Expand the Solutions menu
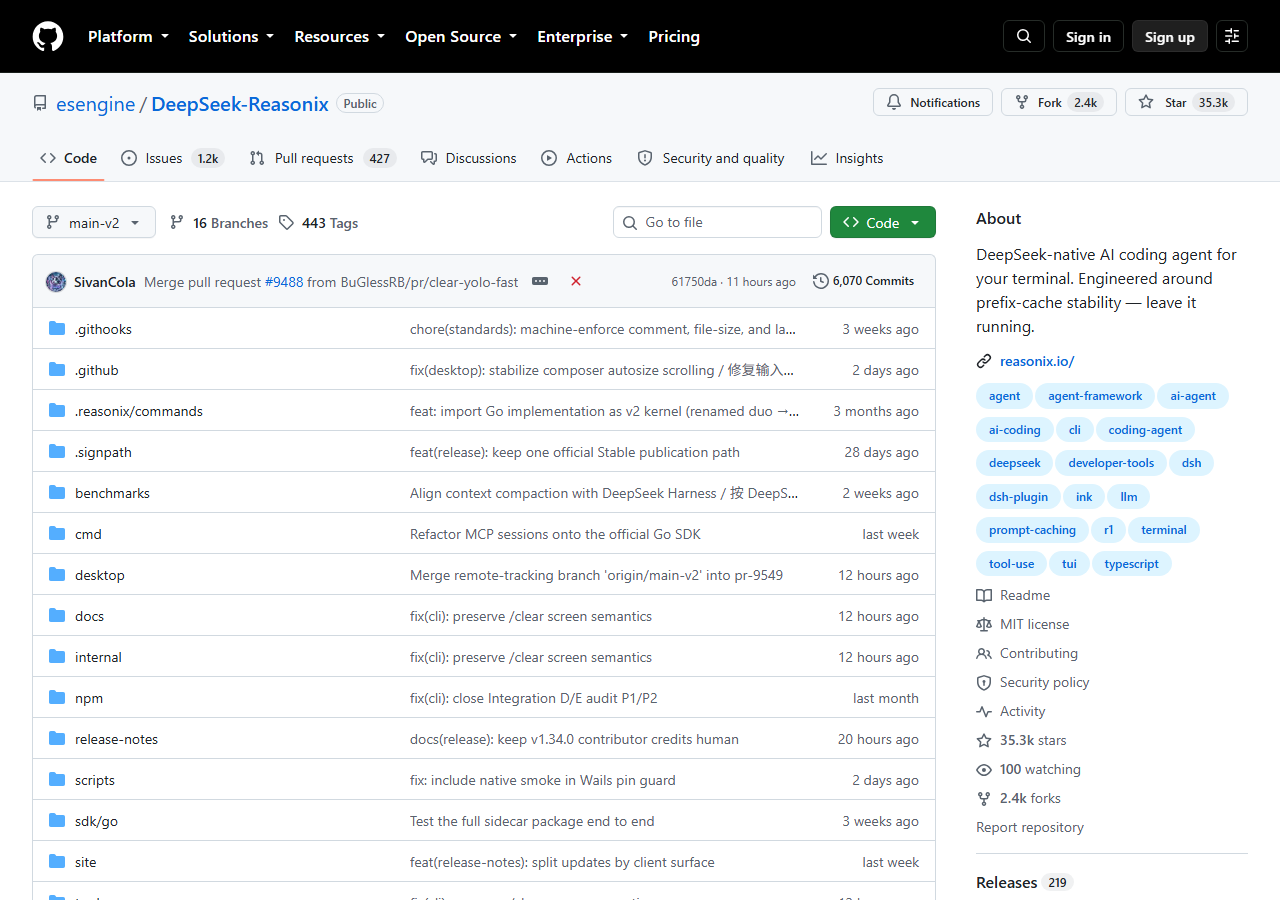Viewport: 1280px width, 900px height. (x=231, y=37)
